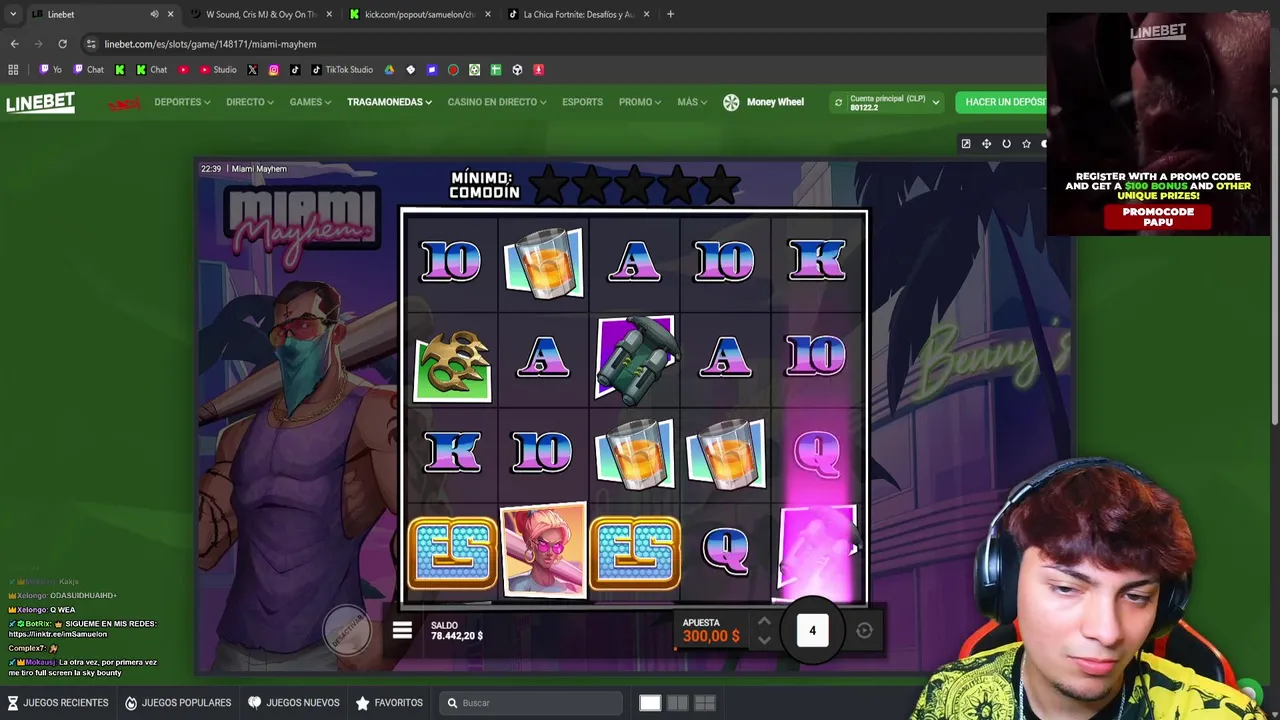Expand PROMO menu
1280x720 pixels.
click(x=640, y=102)
